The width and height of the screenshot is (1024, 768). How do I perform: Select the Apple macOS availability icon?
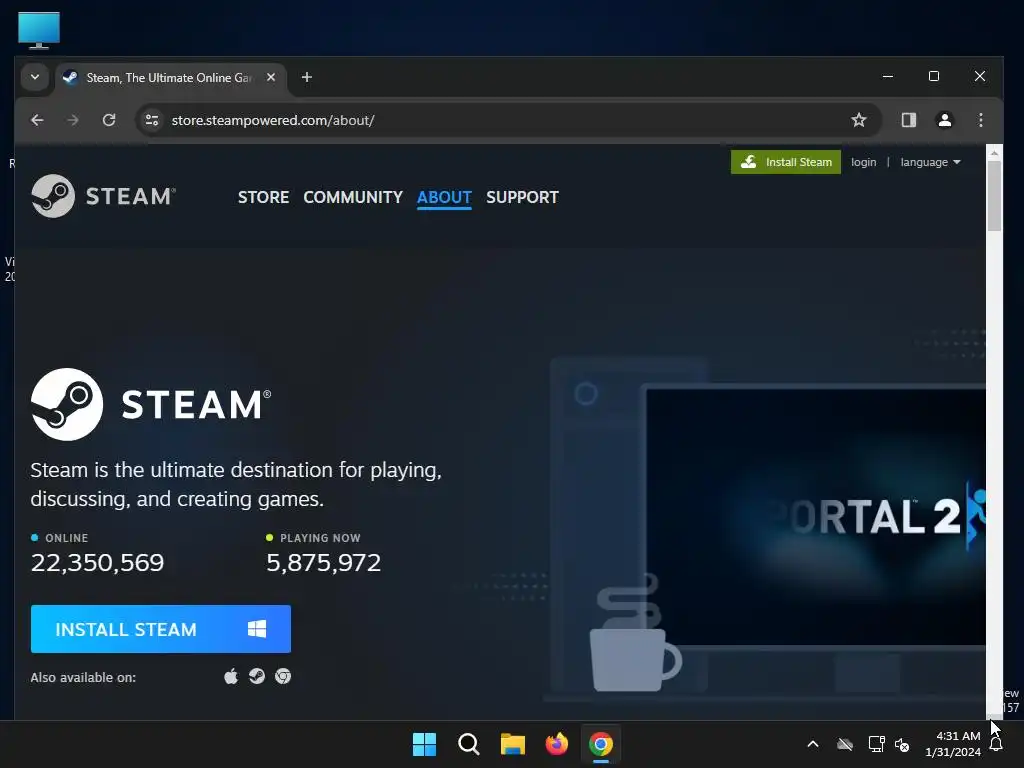tap(231, 677)
